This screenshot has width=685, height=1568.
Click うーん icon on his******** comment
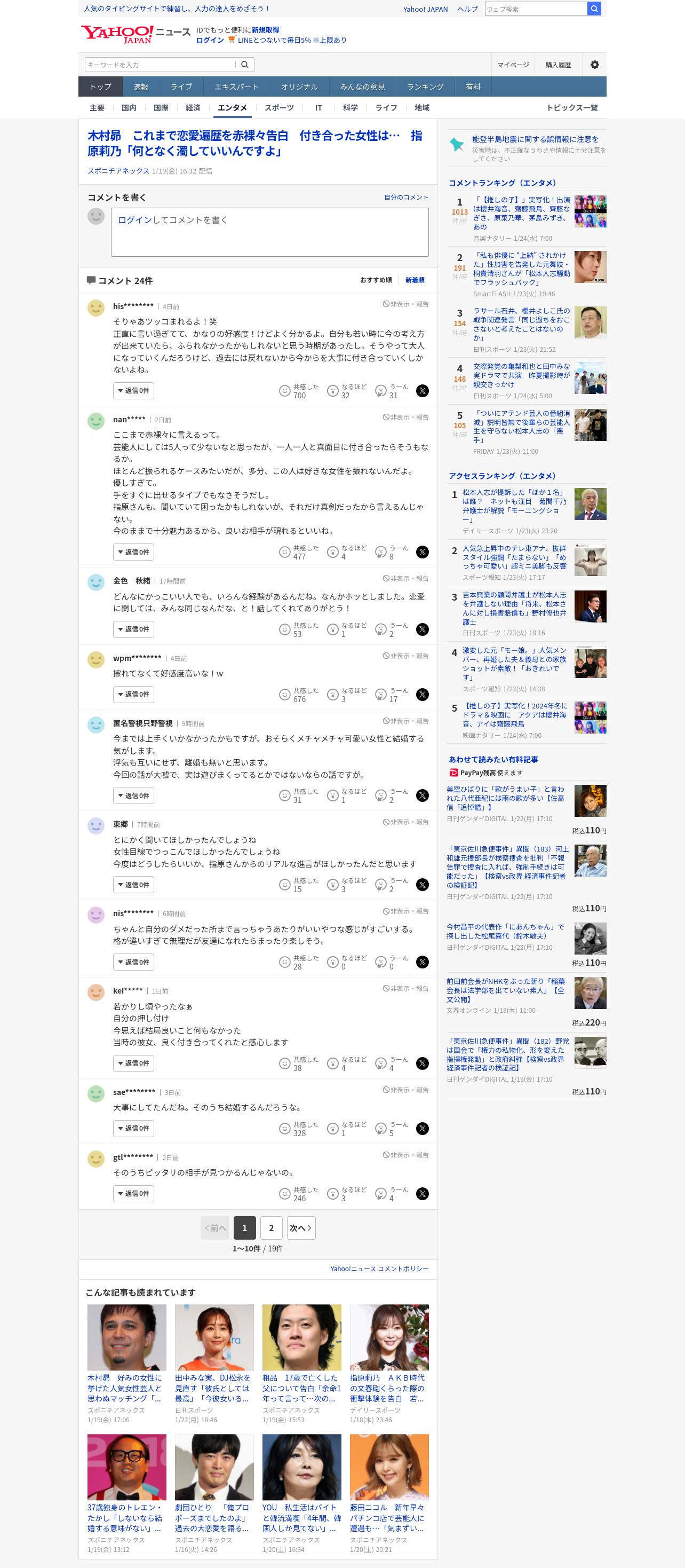click(x=381, y=391)
